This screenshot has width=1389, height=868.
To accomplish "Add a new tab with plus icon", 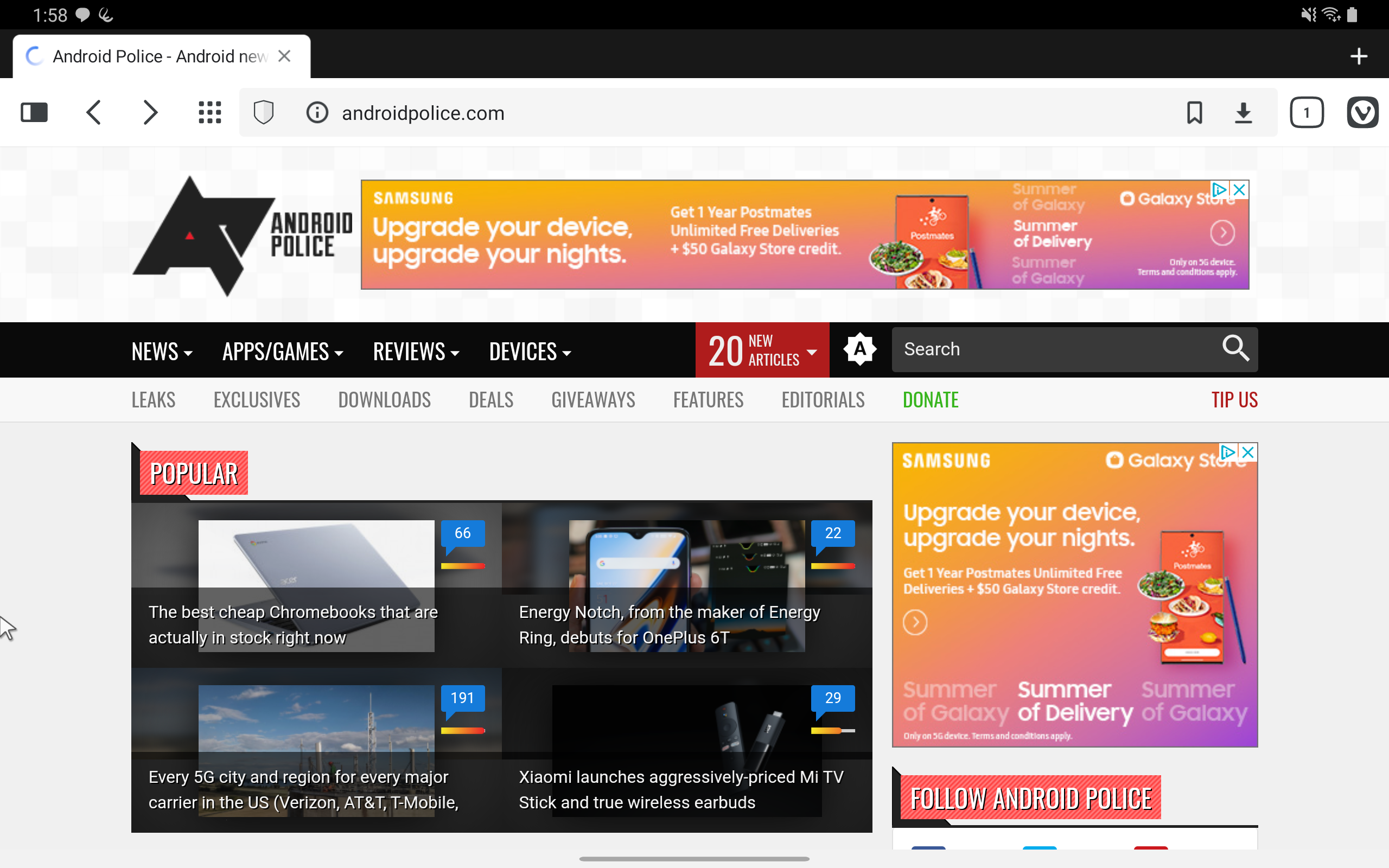I will (x=1359, y=56).
